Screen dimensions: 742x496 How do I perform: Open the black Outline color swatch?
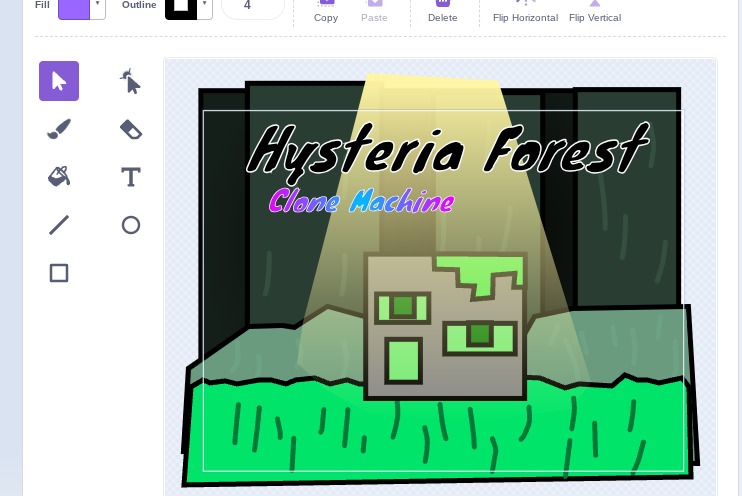click(181, 7)
